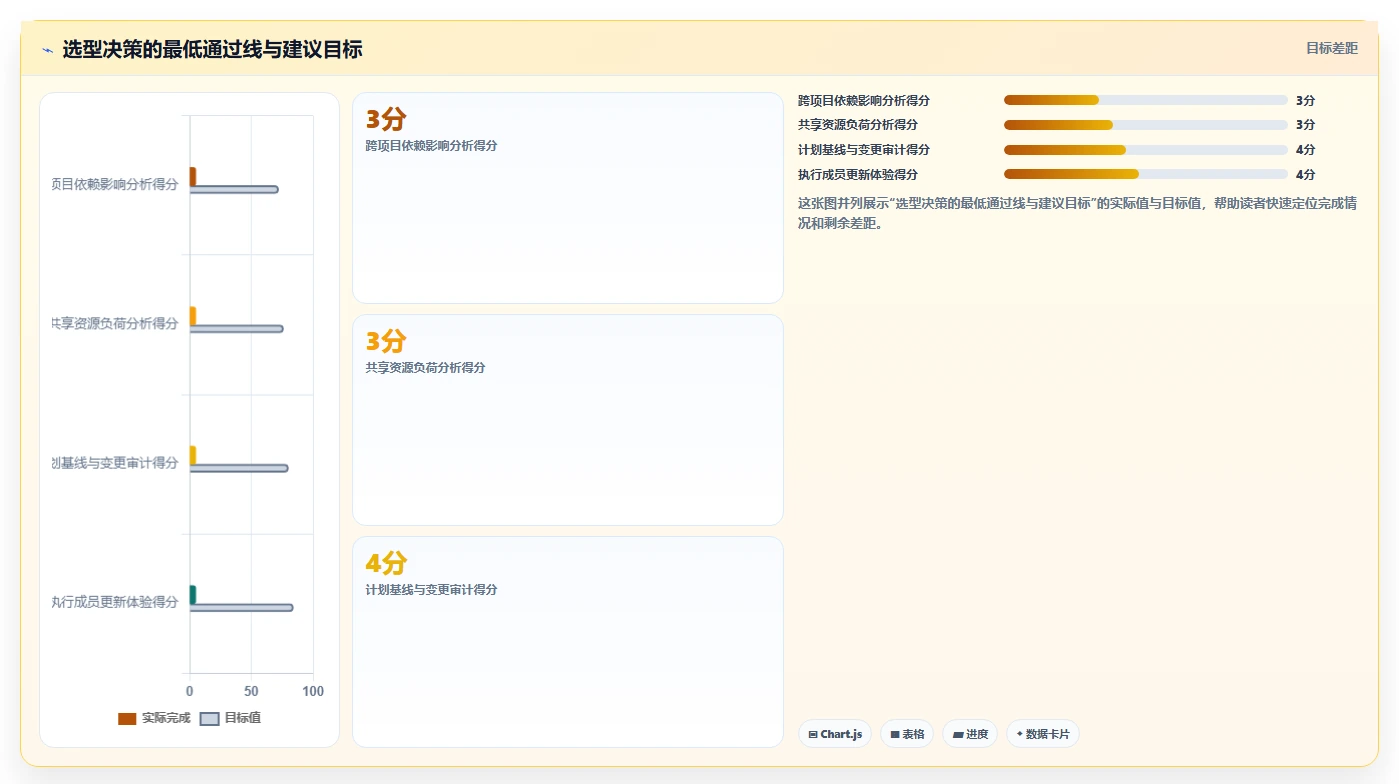Open the 4分 计划基线与变更审计得分 card
Viewport: 1399px width, 784px height.
(x=568, y=642)
